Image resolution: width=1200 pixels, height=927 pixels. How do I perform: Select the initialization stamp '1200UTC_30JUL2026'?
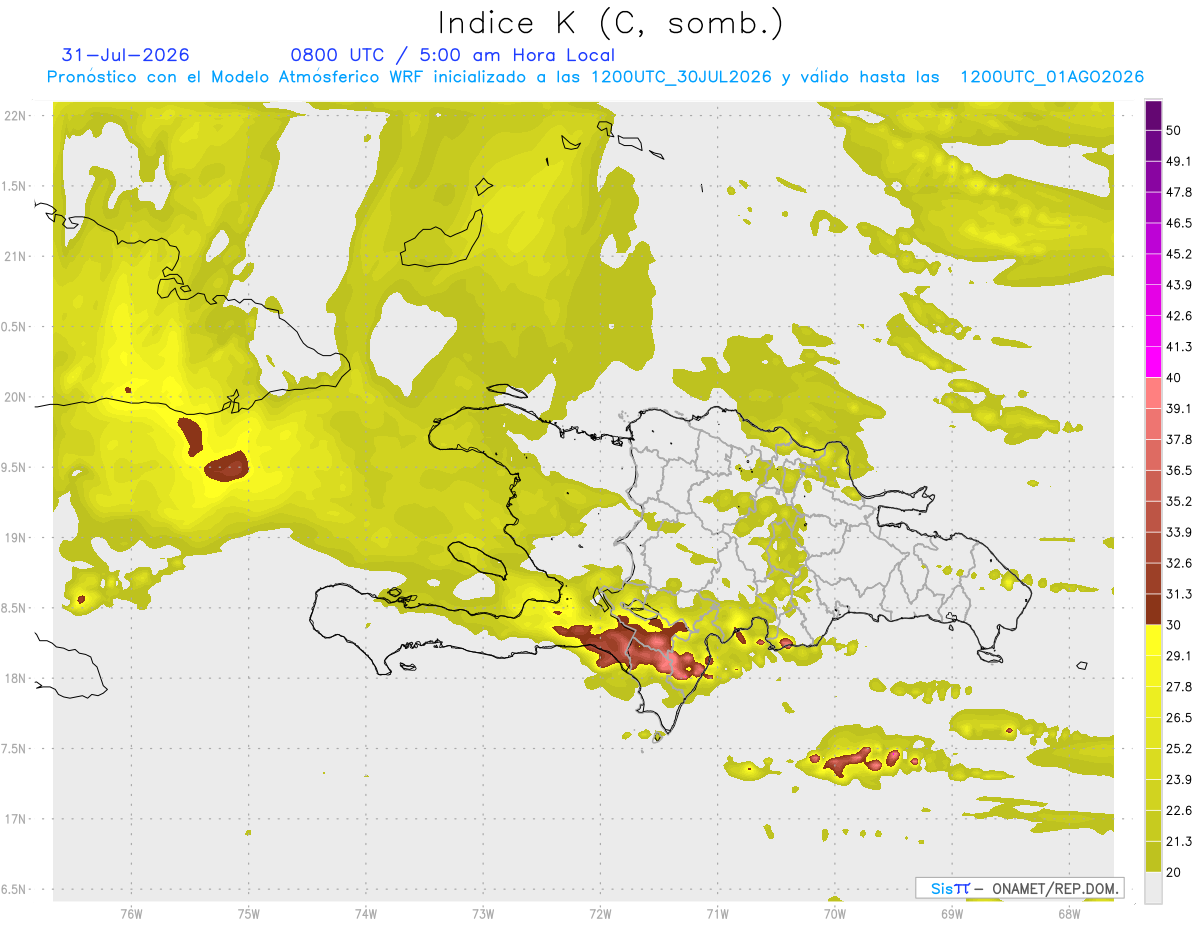681,77
